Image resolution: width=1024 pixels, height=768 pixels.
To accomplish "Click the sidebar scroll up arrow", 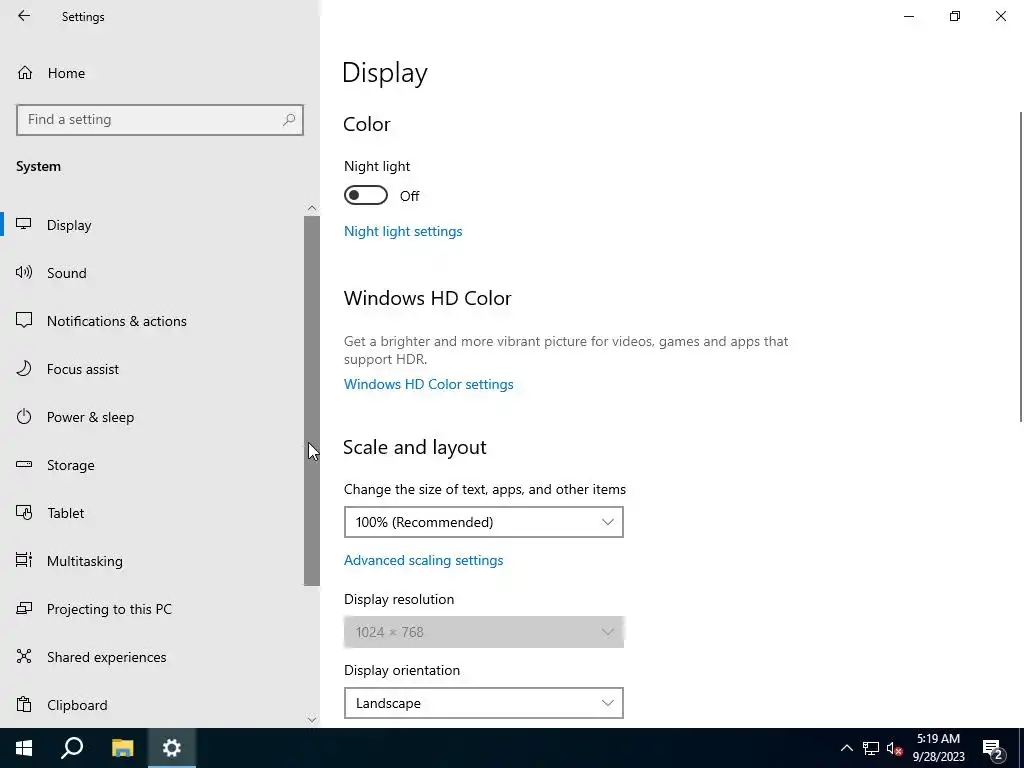I will point(312,208).
